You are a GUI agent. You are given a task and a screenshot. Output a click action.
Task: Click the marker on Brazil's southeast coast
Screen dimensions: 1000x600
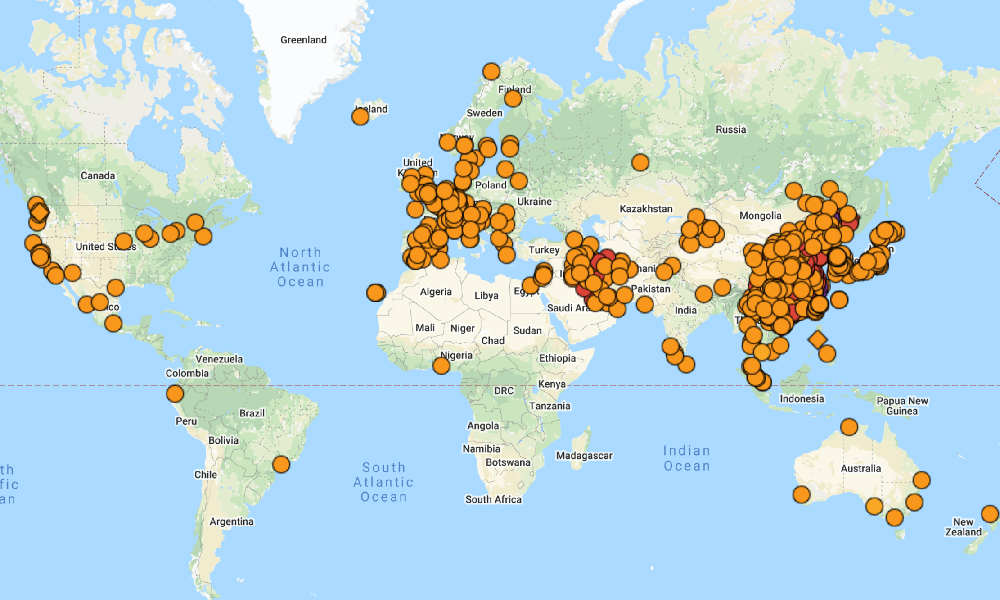point(281,464)
